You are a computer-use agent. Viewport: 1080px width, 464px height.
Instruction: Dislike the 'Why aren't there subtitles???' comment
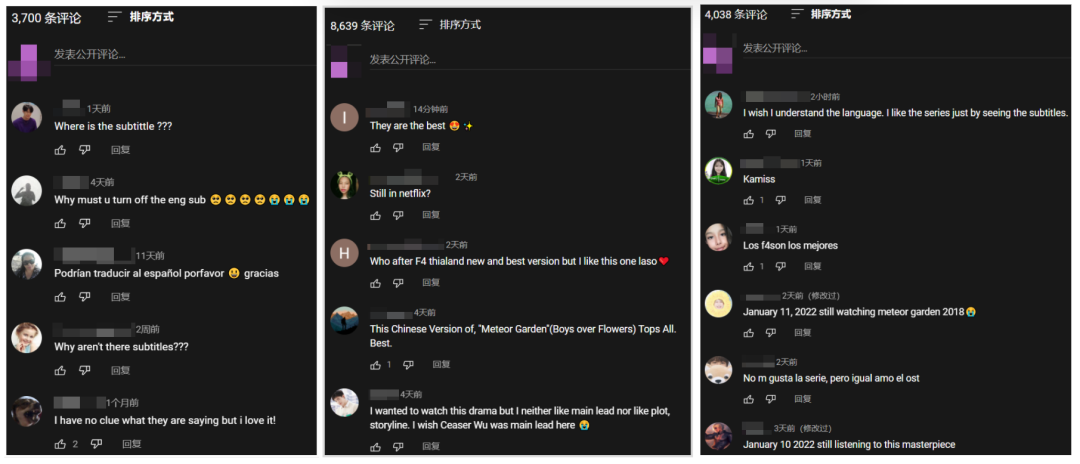pyautogui.click(x=85, y=370)
